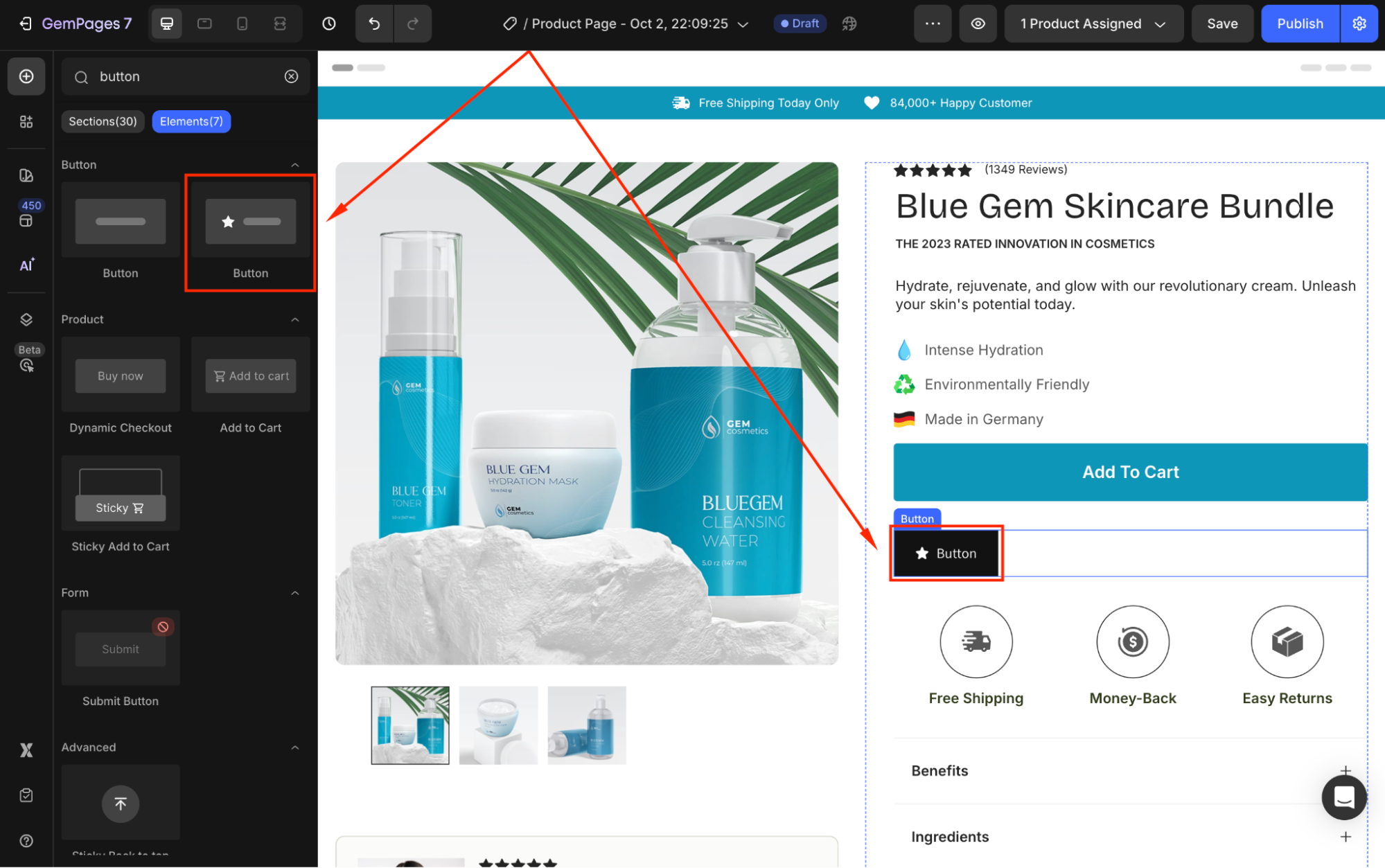This screenshot has height=868, width=1385.
Task: Click the Publish button
Action: (x=1299, y=24)
